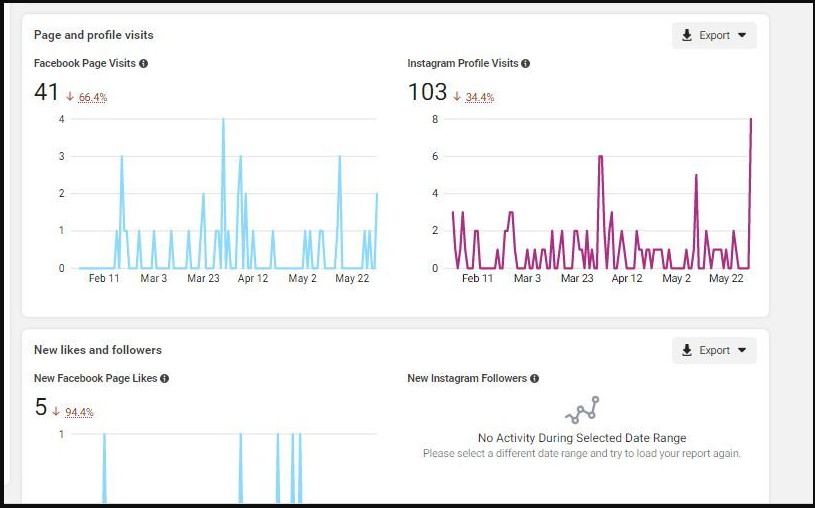Click the Mar 23 label on Facebook visits chart
Screen dimensions: 815x508
tap(203, 278)
